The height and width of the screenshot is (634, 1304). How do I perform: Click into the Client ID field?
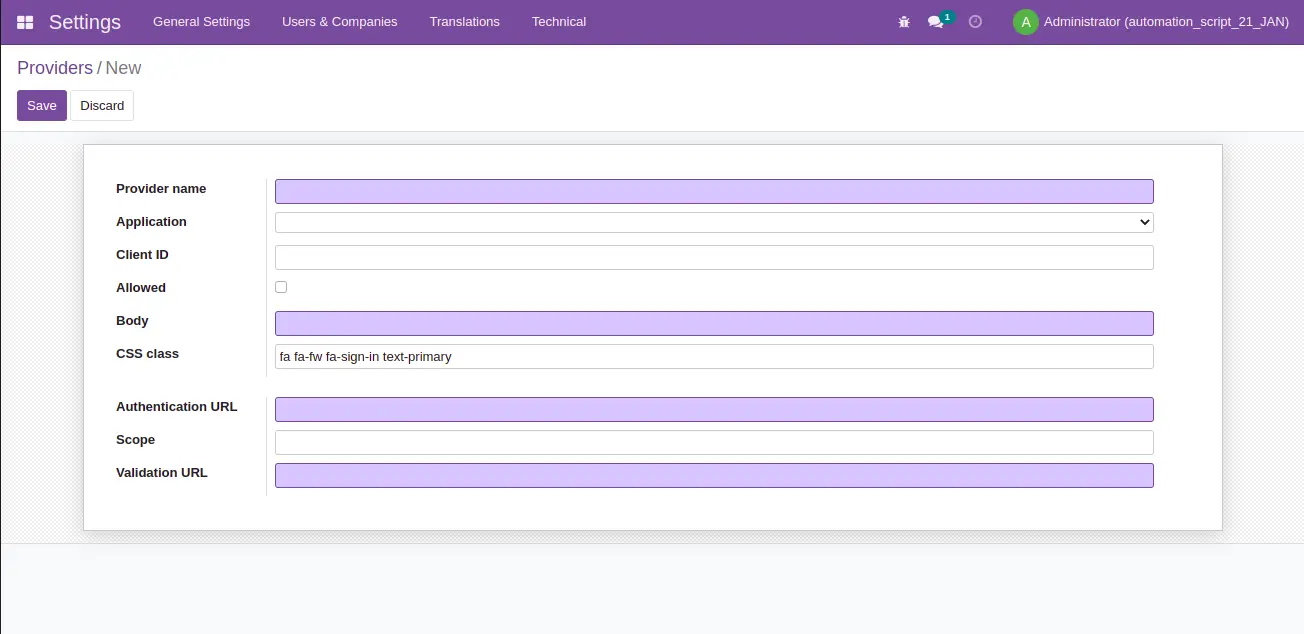(x=714, y=257)
